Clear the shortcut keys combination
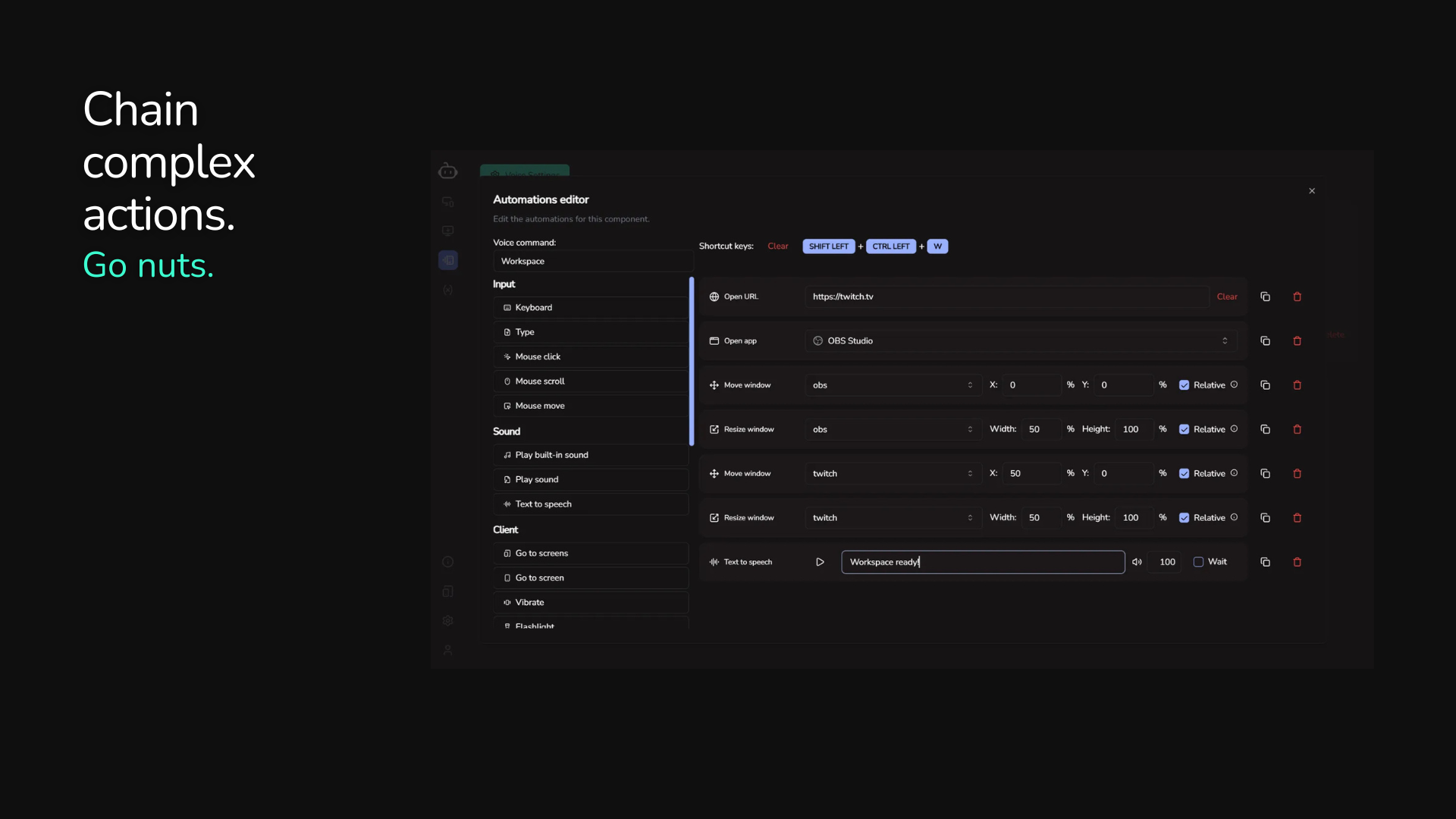The image size is (1456, 819). tap(778, 246)
